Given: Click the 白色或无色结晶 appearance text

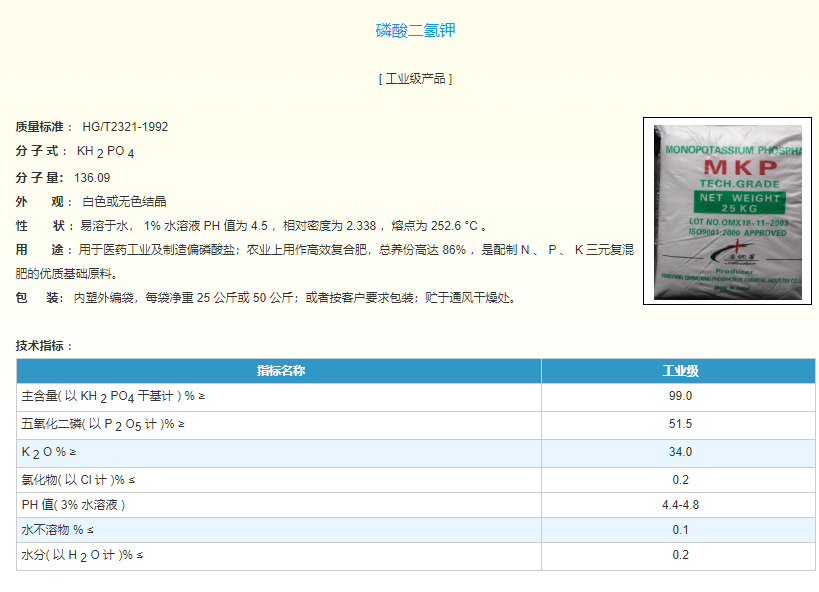Looking at the screenshot, I should coord(124,202).
